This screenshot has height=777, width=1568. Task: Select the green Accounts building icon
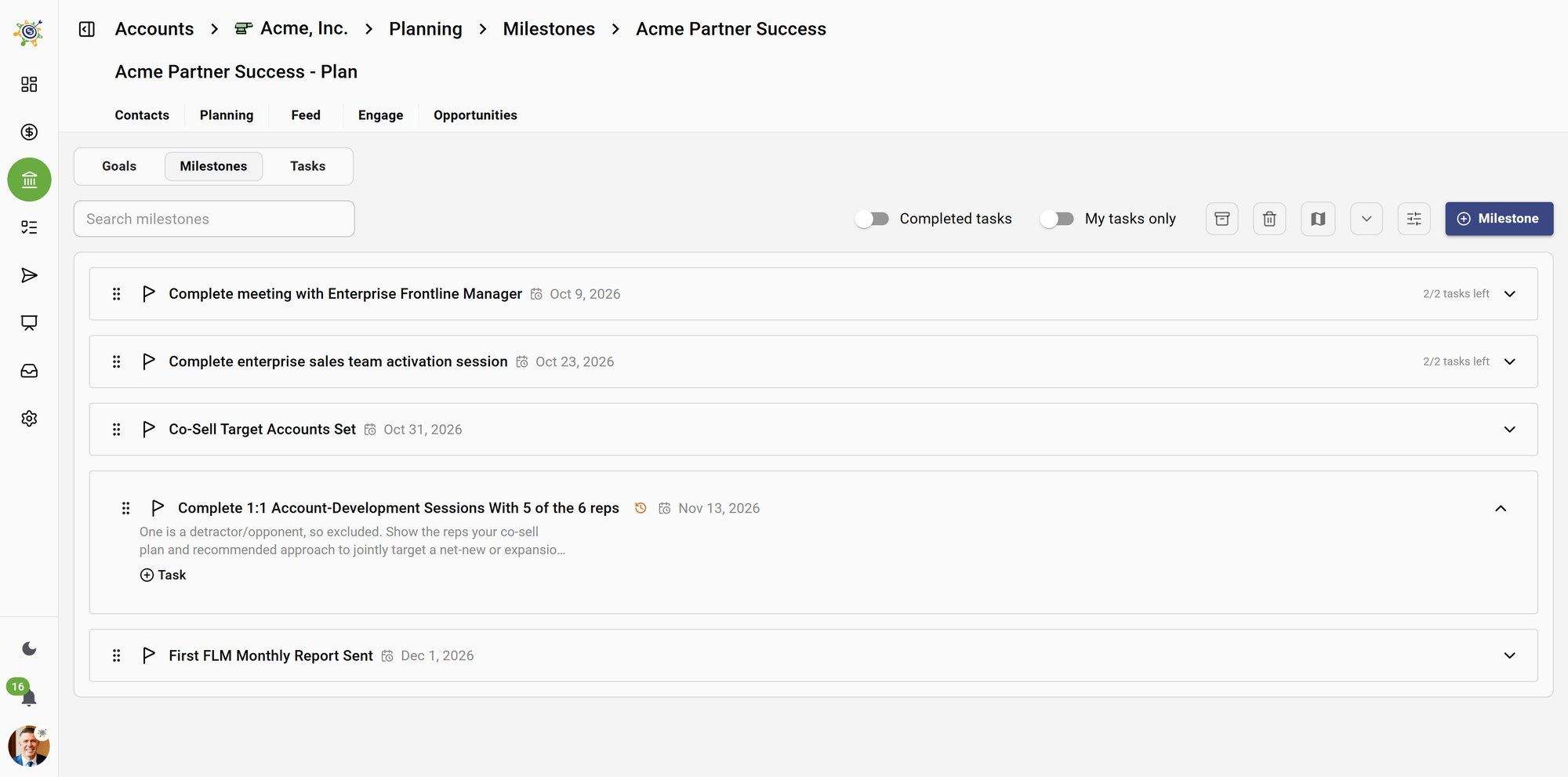29,180
